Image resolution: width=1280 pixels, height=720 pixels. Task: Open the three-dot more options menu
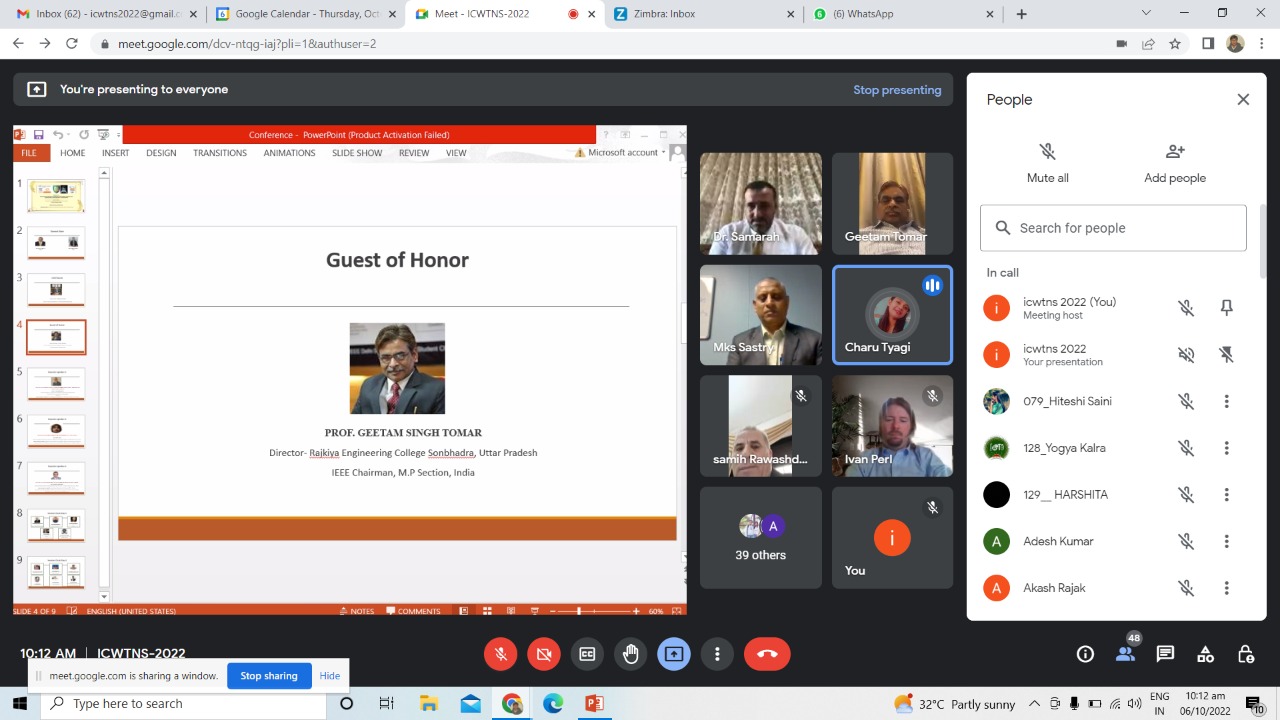(717, 654)
